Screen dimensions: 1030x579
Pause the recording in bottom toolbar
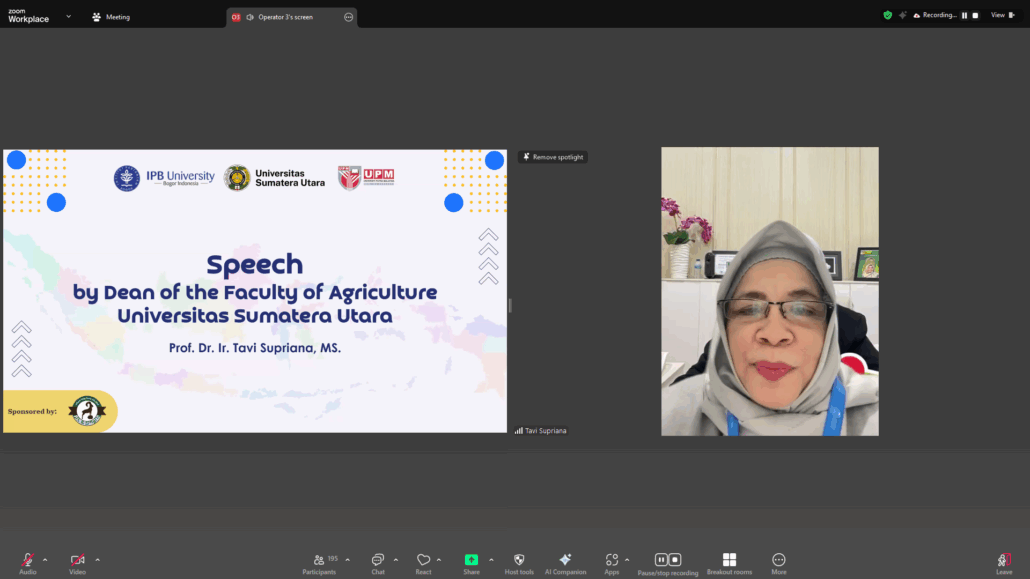[x=661, y=560]
